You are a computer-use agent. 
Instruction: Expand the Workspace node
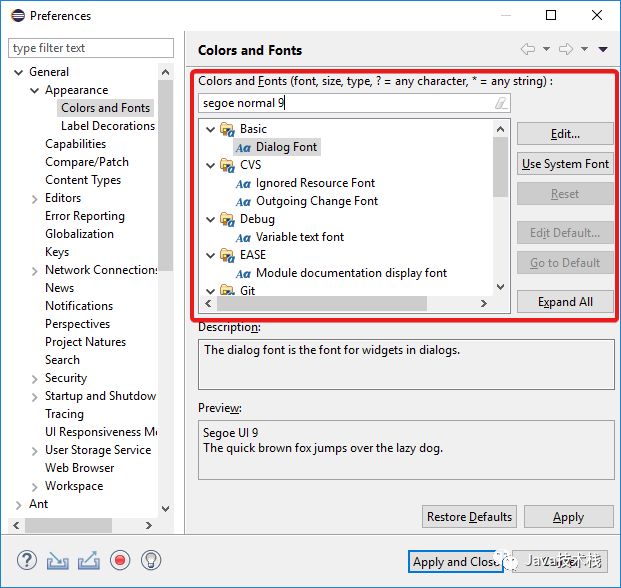click(34, 487)
